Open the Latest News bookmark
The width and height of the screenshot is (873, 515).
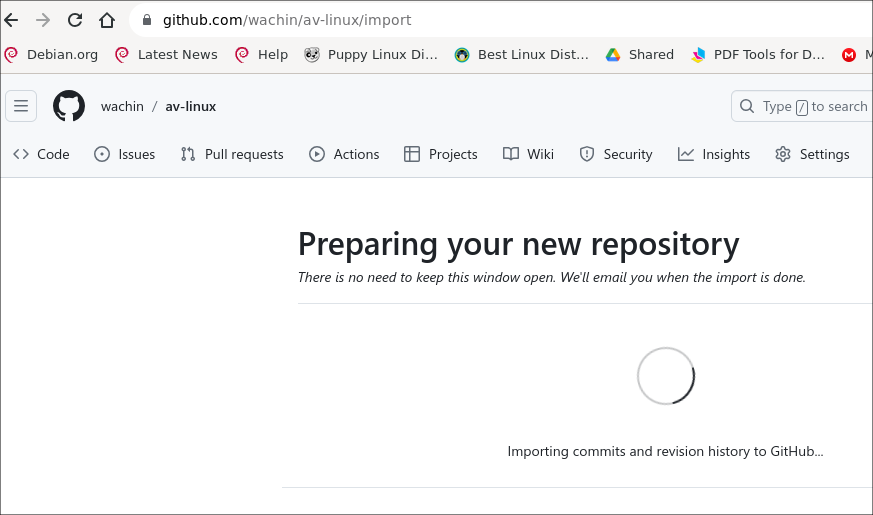coord(166,55)
